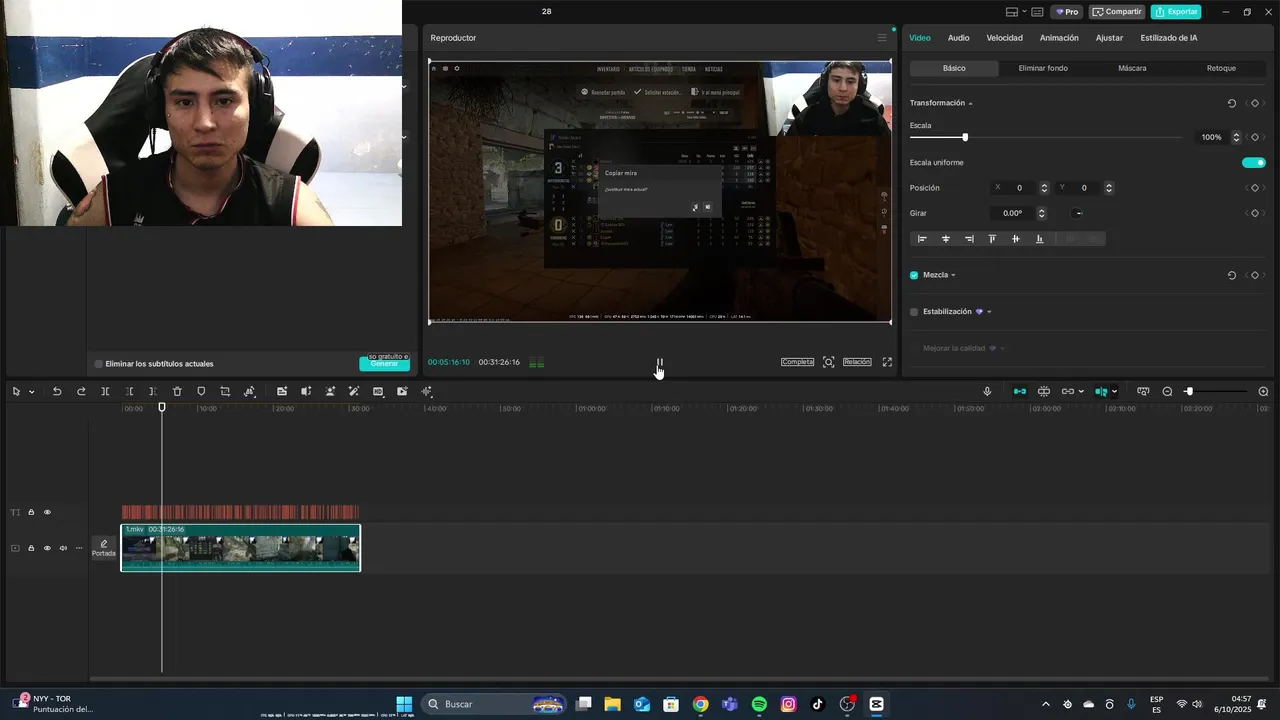1280x720 pixels.
Task: Click the Pro badge button
Action: (1066, 12)
